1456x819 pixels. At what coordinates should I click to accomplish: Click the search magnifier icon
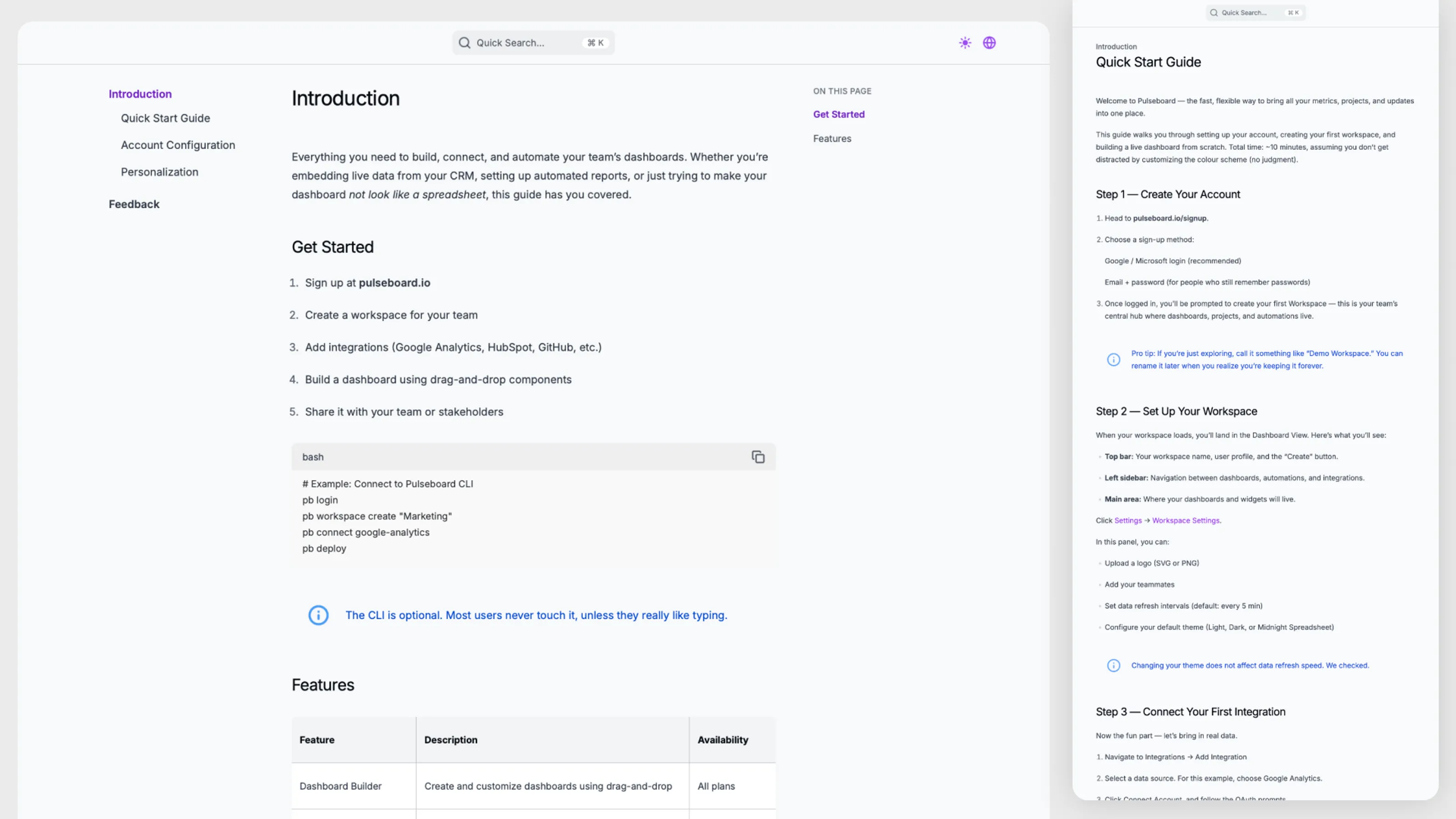(x=465, y=43)
